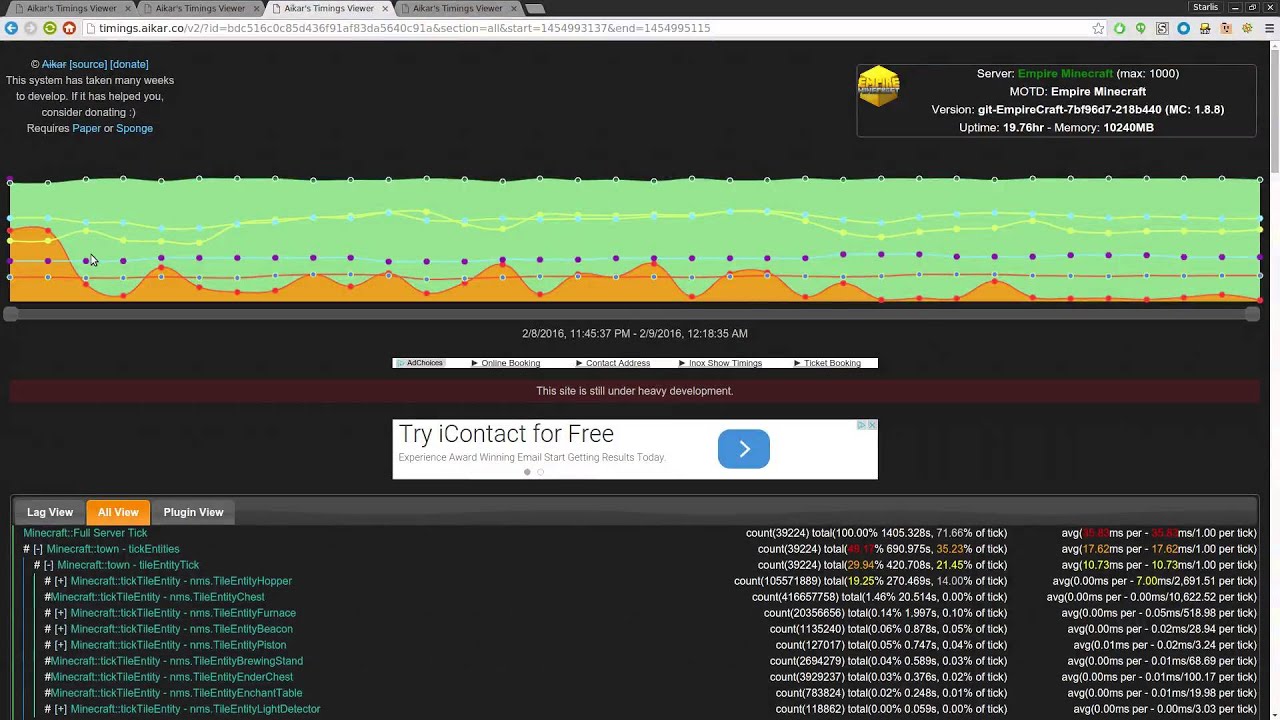Open the [donate] link
Screen dimensions: 1280x720
[129, 64]
